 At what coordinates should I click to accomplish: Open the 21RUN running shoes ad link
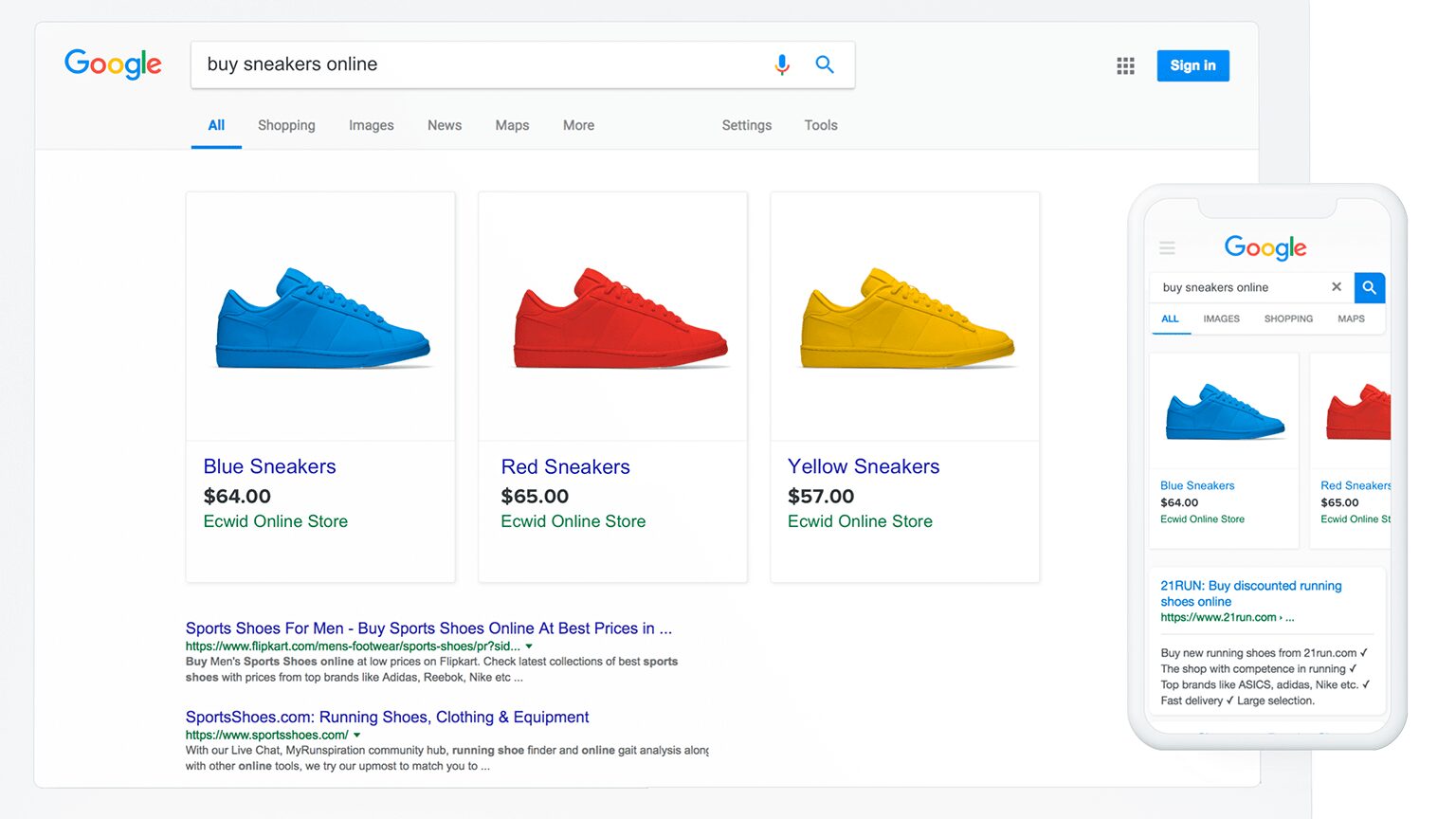tap(1250, 593)
